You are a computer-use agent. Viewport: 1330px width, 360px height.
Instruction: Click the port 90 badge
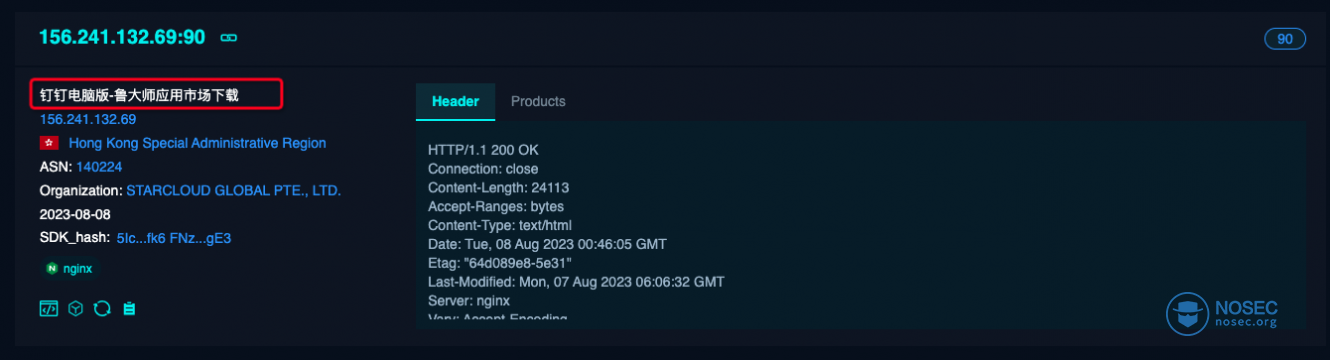(1285, 39)
